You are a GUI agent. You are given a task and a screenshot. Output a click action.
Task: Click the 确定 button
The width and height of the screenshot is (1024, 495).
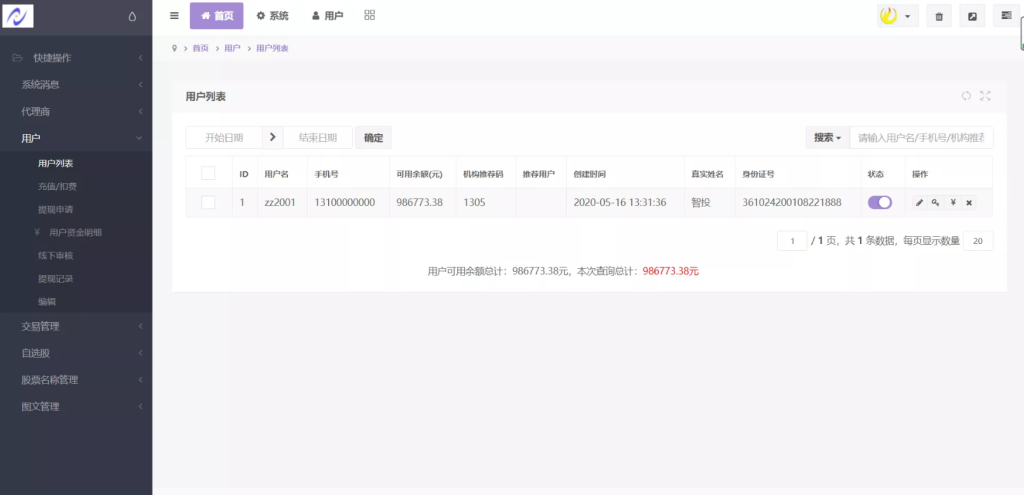(x=373, y=138)
